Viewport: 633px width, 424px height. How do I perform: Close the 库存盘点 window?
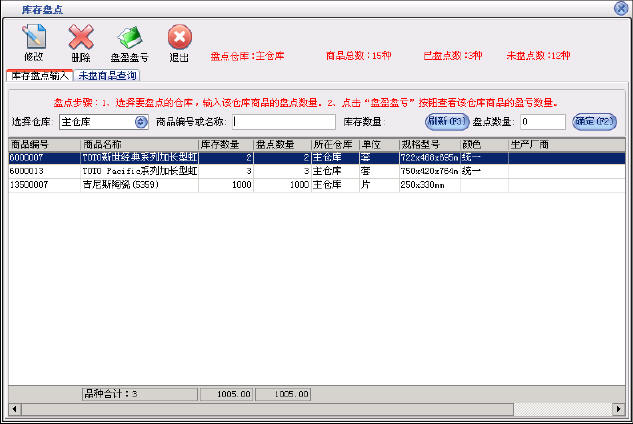click(x=621, y=7)
